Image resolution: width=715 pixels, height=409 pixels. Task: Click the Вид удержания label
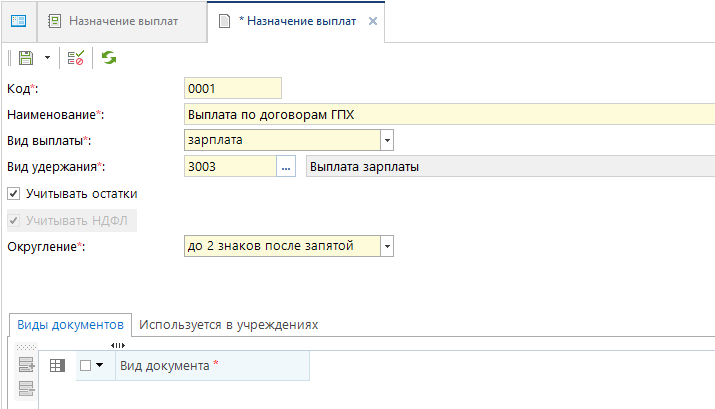pos(56,167)
